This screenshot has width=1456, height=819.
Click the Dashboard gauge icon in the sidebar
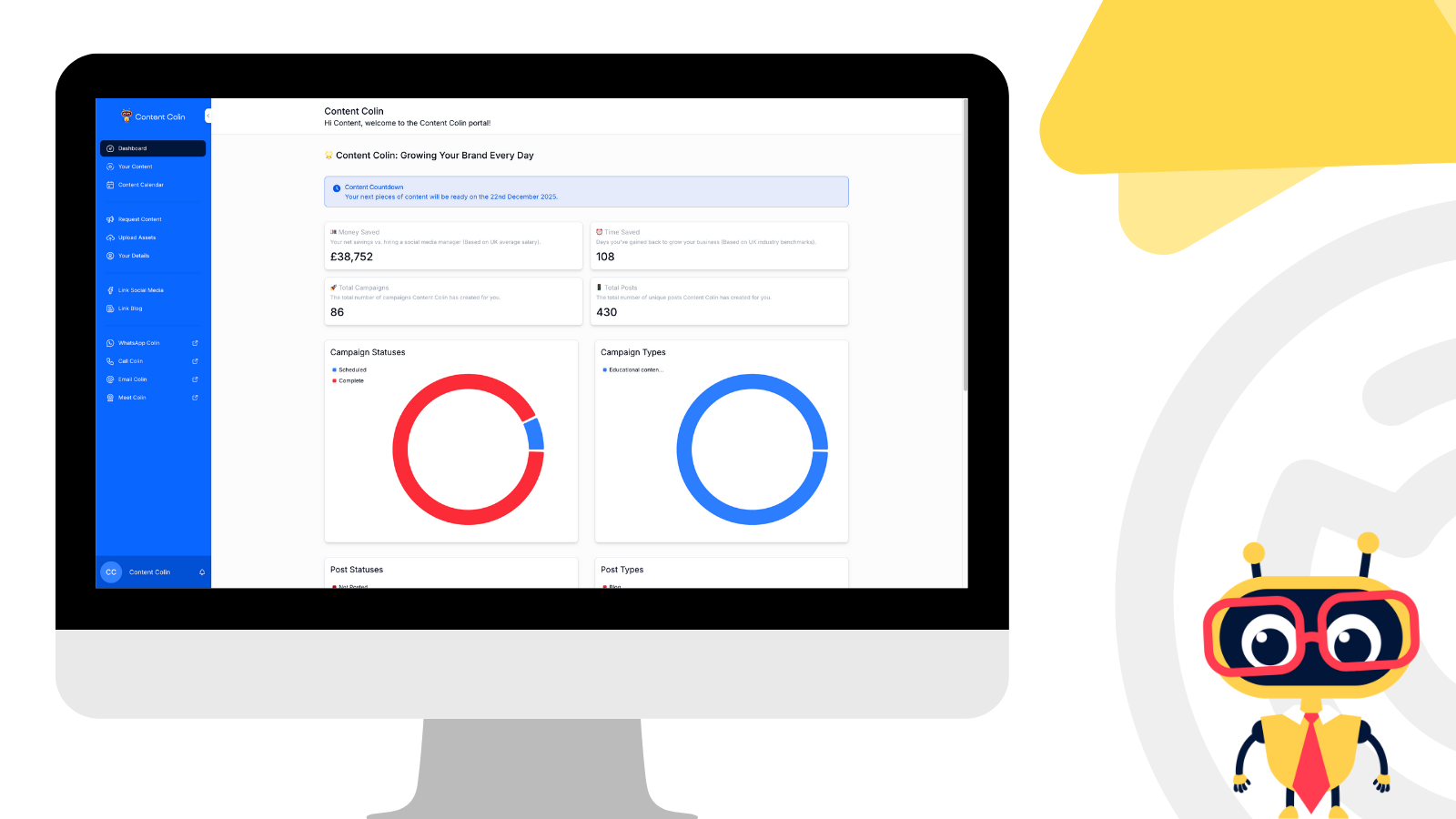pyautogui.click(x=110, y=148)
